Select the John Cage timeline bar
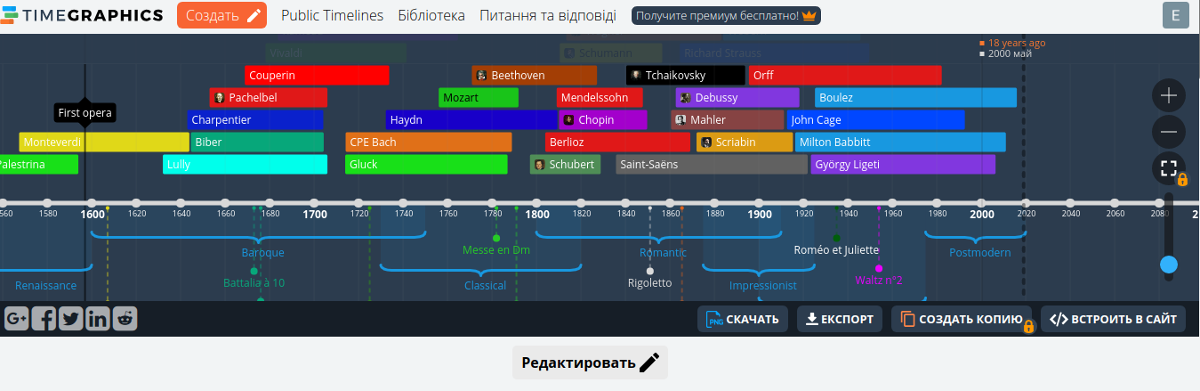1200x391 pixels. pyautogui.click(x=876, y=119)
